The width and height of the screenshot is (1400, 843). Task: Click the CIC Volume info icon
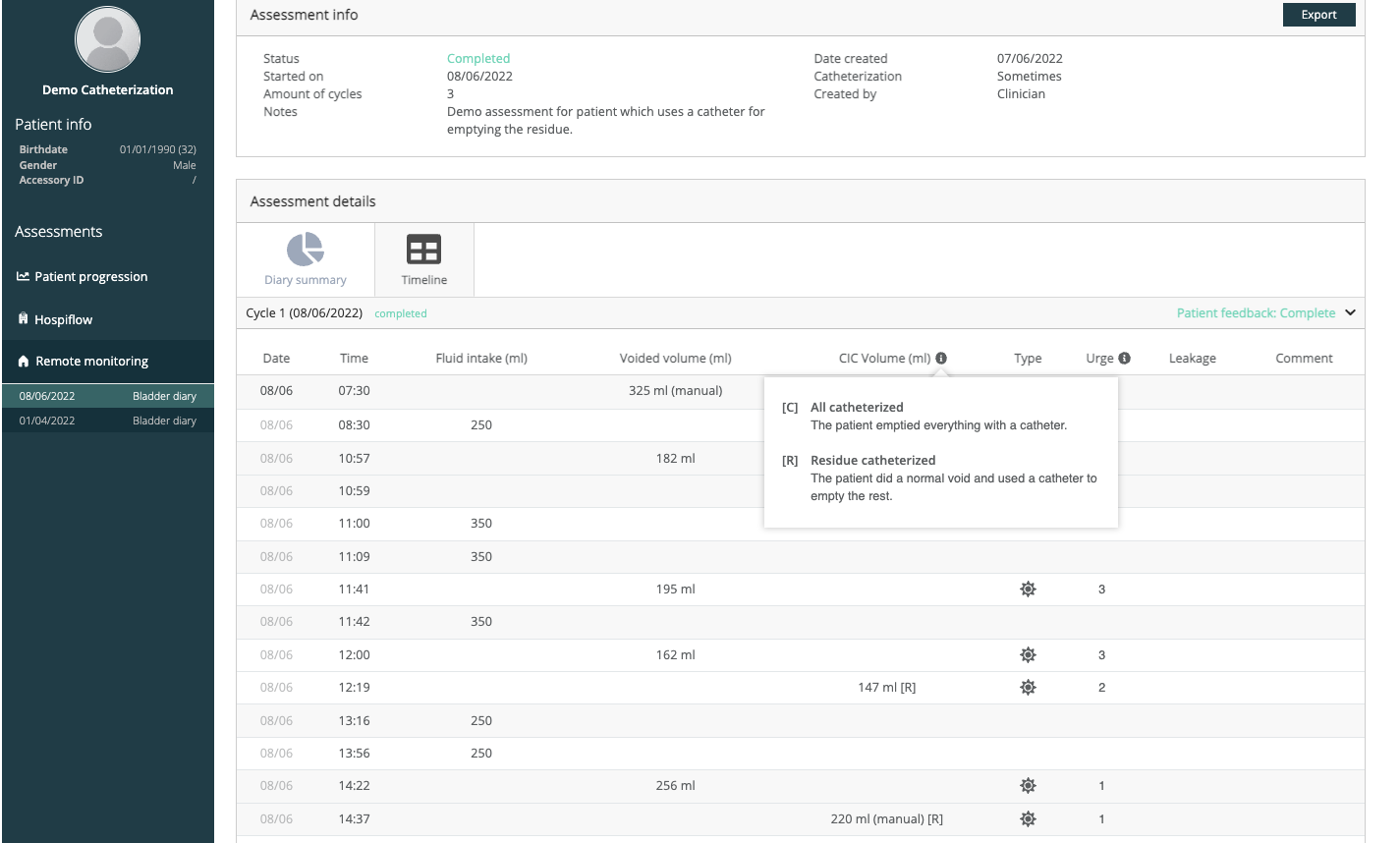(941, 359)
